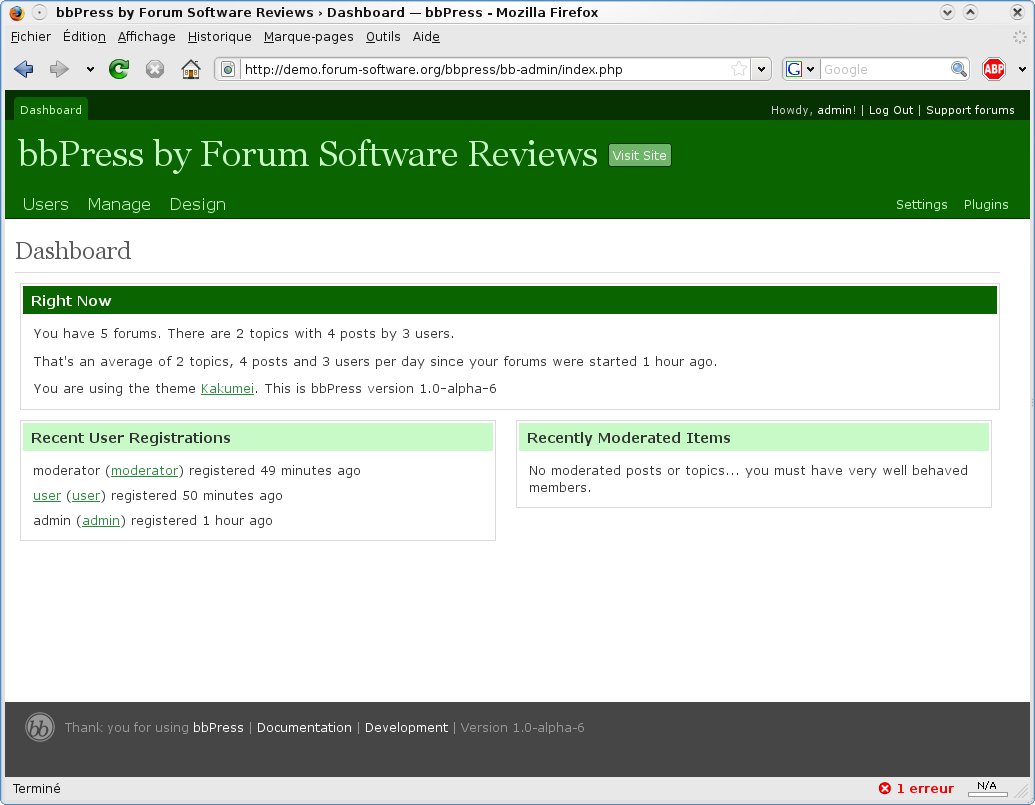Open the Development footer link

coord(406,728)
